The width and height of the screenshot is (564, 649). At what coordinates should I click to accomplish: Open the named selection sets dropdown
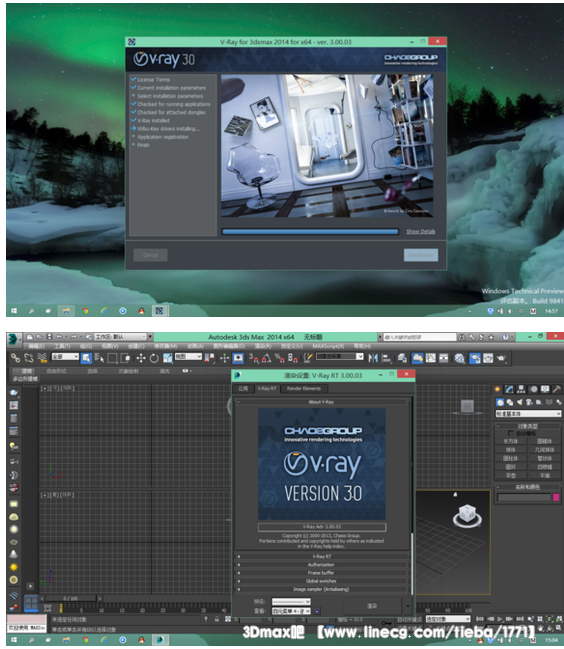pos(340,356)
